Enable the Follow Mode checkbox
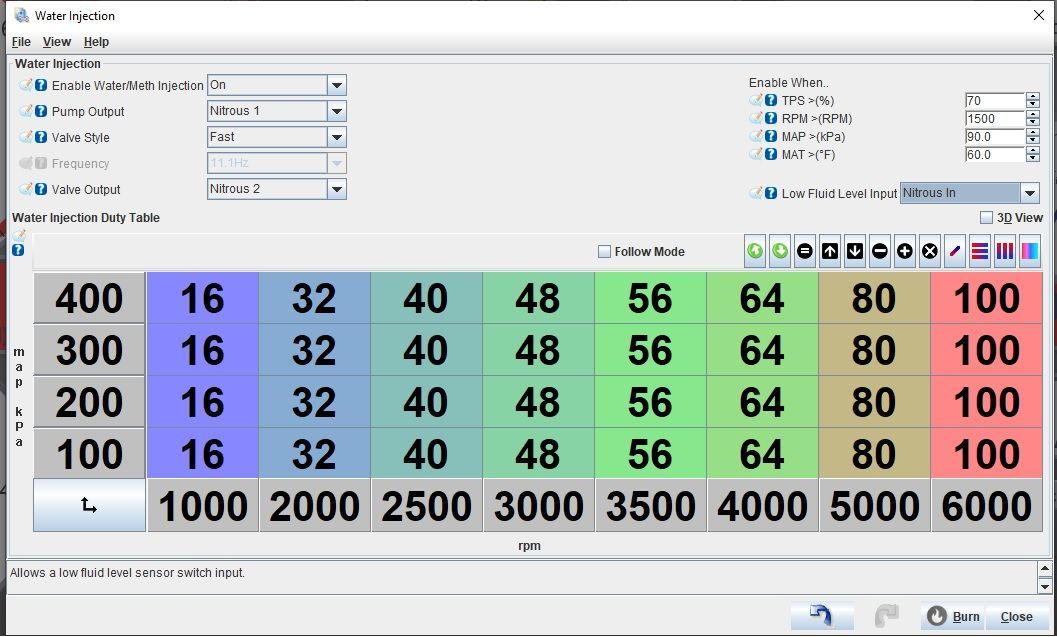The image size is (1057, 637). pyautogui.click(x=605, y=251)
